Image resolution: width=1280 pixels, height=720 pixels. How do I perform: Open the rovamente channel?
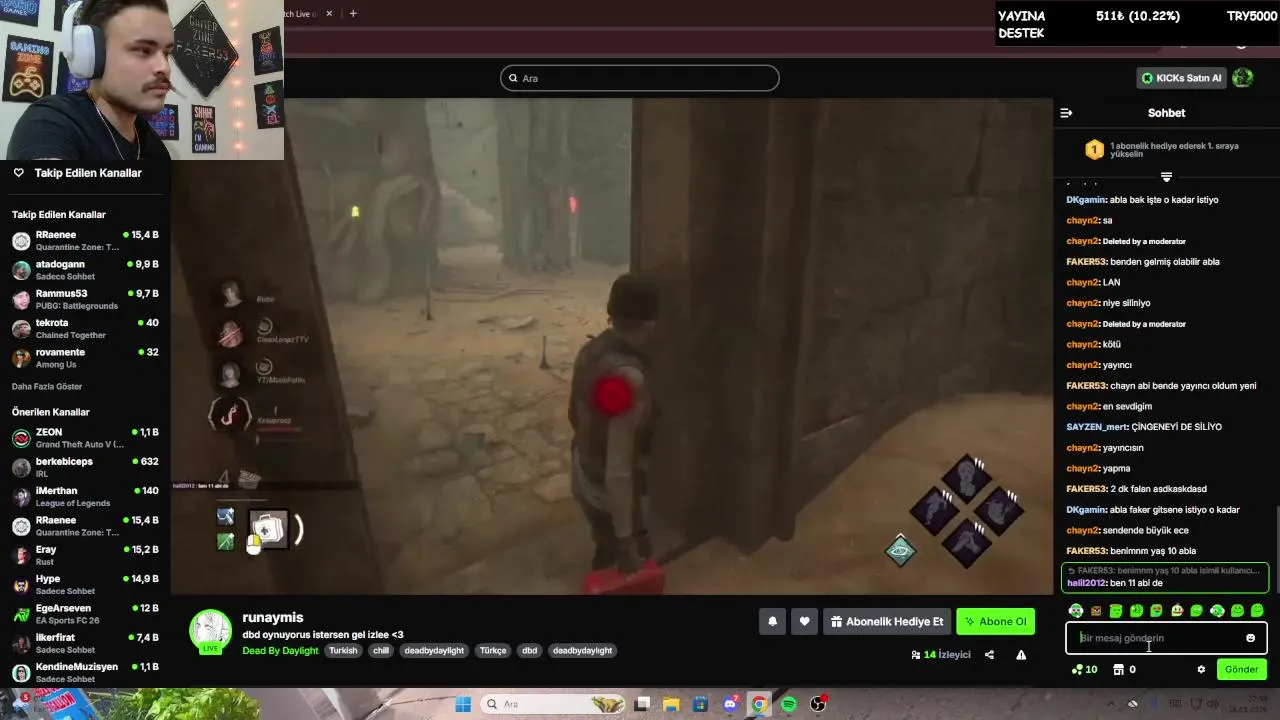click(85, 358)
